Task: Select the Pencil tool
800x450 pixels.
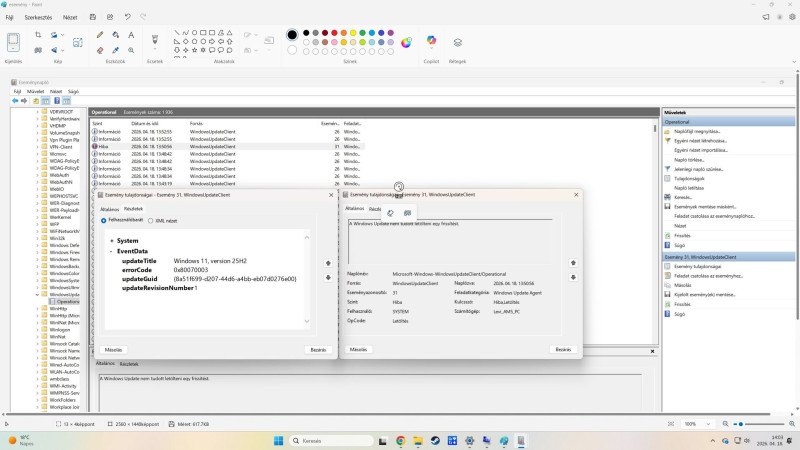Action: [100, 35]
